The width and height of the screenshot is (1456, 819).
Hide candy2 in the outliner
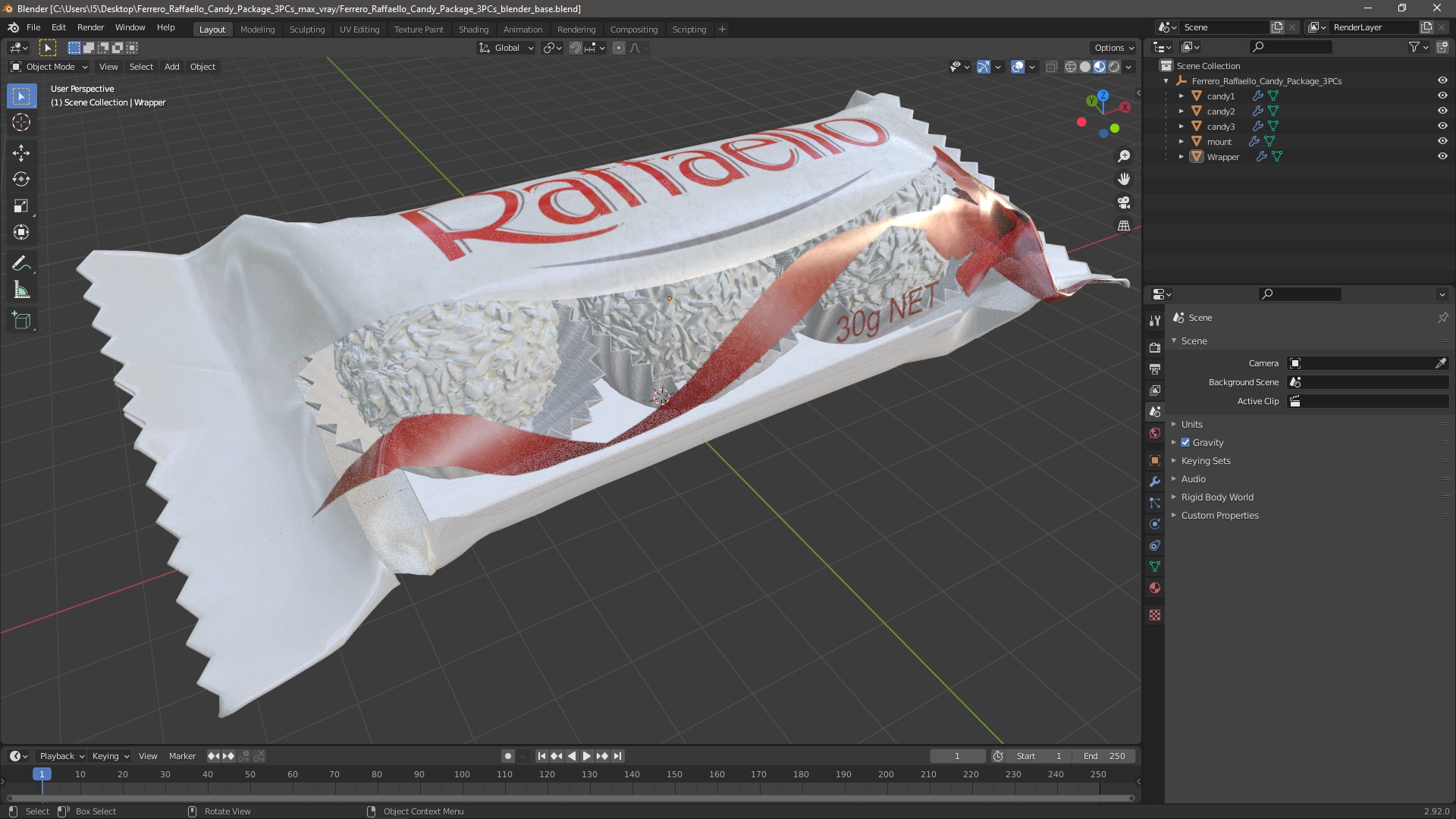1442,111
